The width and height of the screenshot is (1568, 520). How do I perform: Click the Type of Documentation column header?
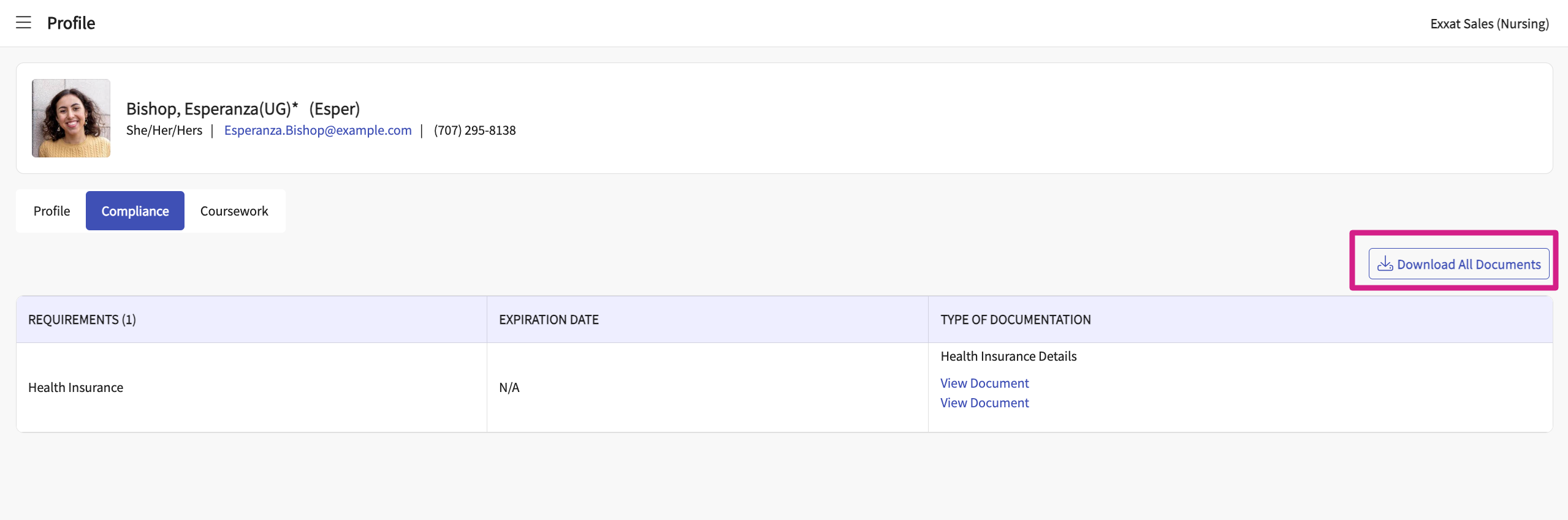[1015, 320]
